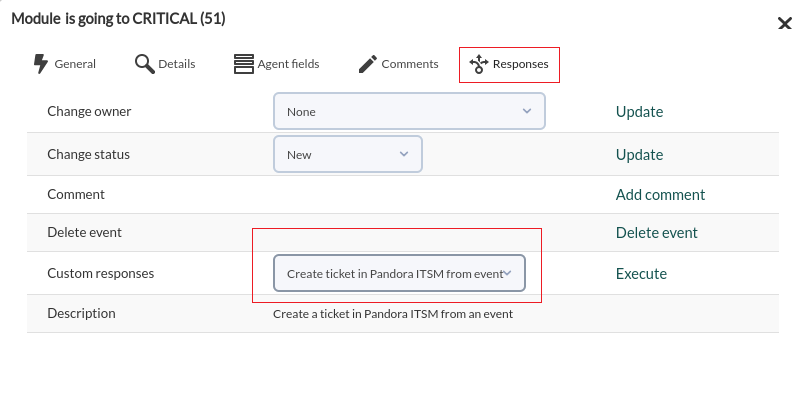Click the stacked rows Agent fields icon
Viewport: 800px width, 400px height.
coord(243,64)
